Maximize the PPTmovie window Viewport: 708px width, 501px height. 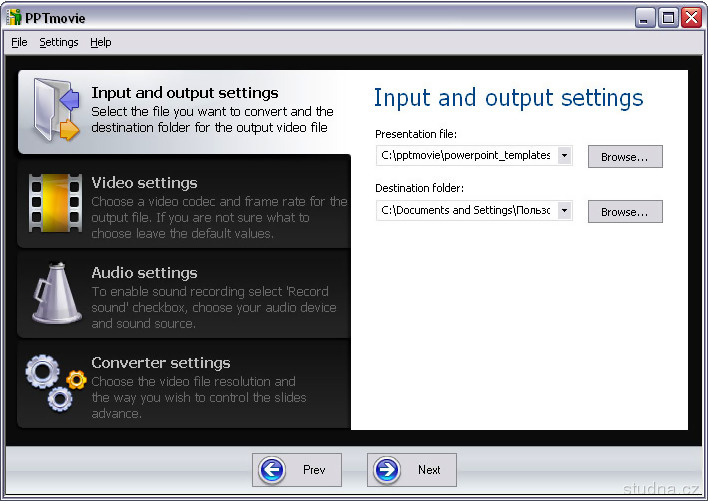tap(668, 17)
